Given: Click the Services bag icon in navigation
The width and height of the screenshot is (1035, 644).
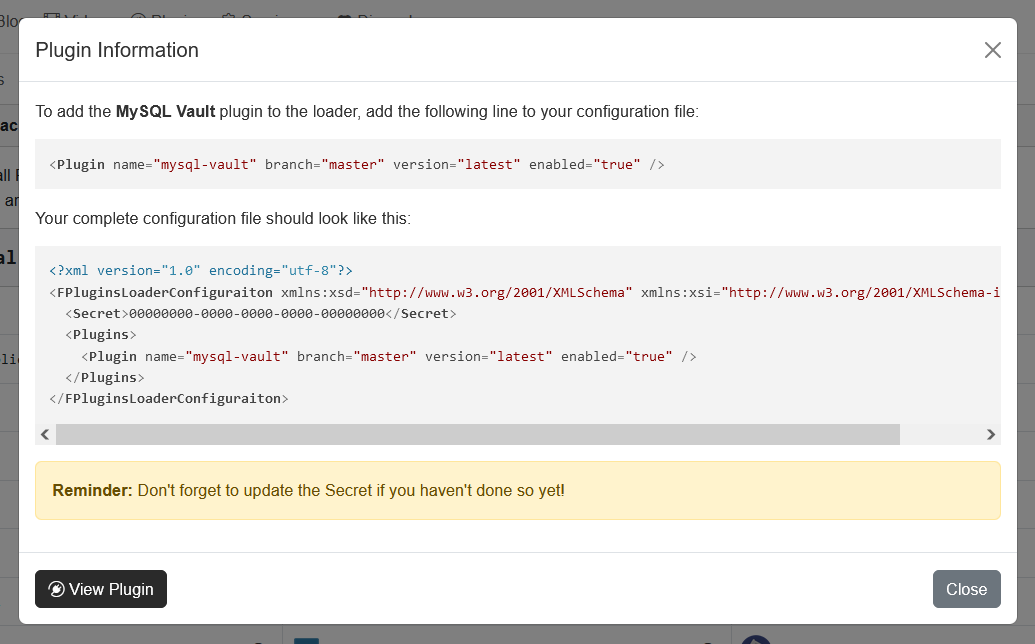Looking at the screenshot, I should click(x=228, y=17).
